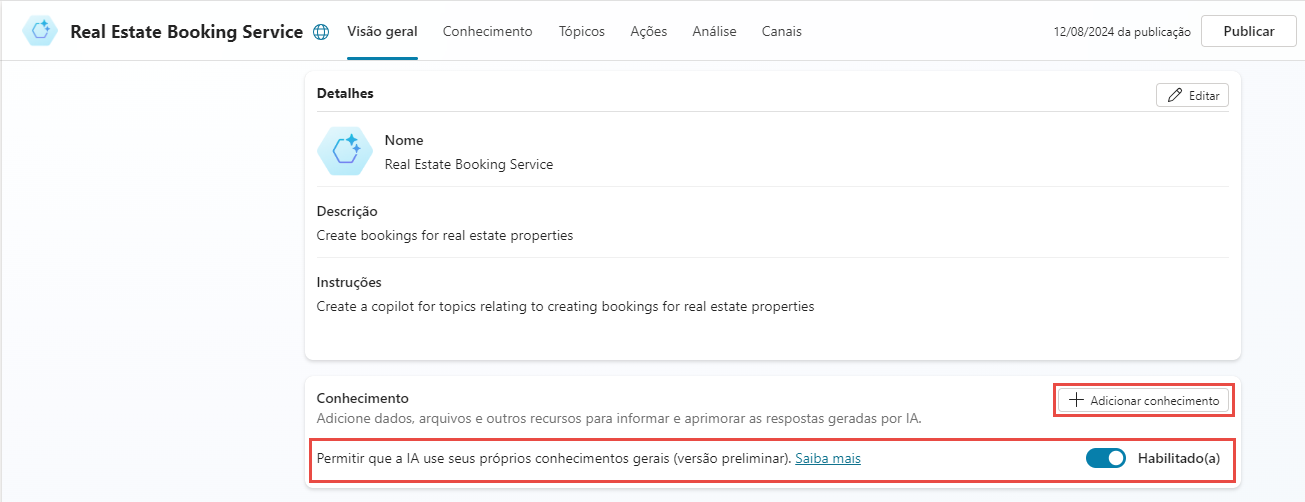Screen dimensions: 1305x502
Task: Click the plus icon for Adicionar conhecimento
Action: (x=1076, y=400)
